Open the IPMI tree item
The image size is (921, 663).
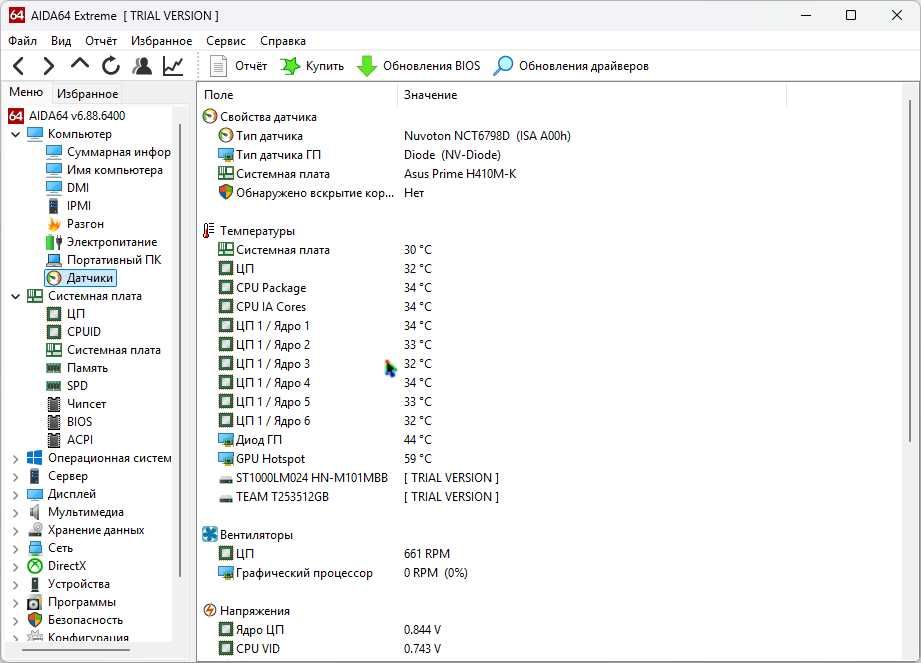(x=69, y=206)
